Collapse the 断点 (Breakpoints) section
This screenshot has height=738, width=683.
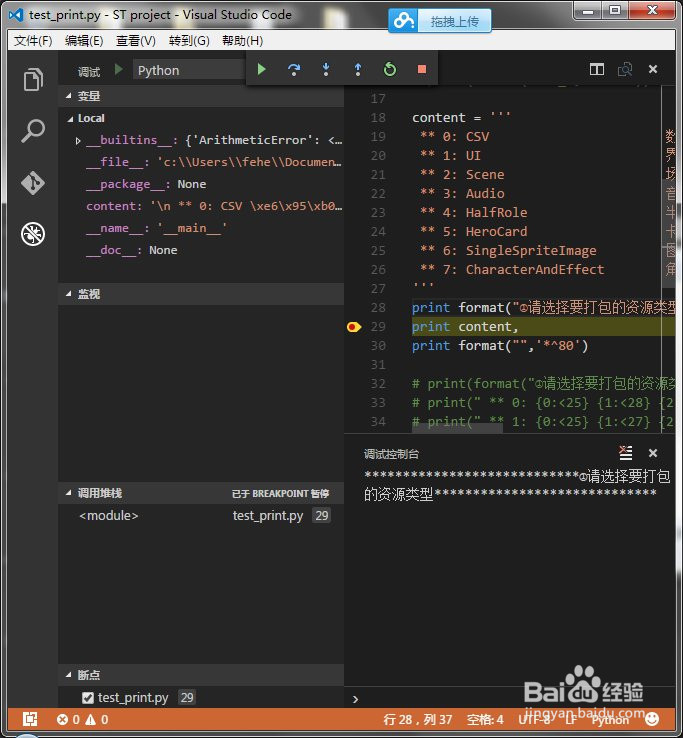pyautogui.click(x=69, y=675)
